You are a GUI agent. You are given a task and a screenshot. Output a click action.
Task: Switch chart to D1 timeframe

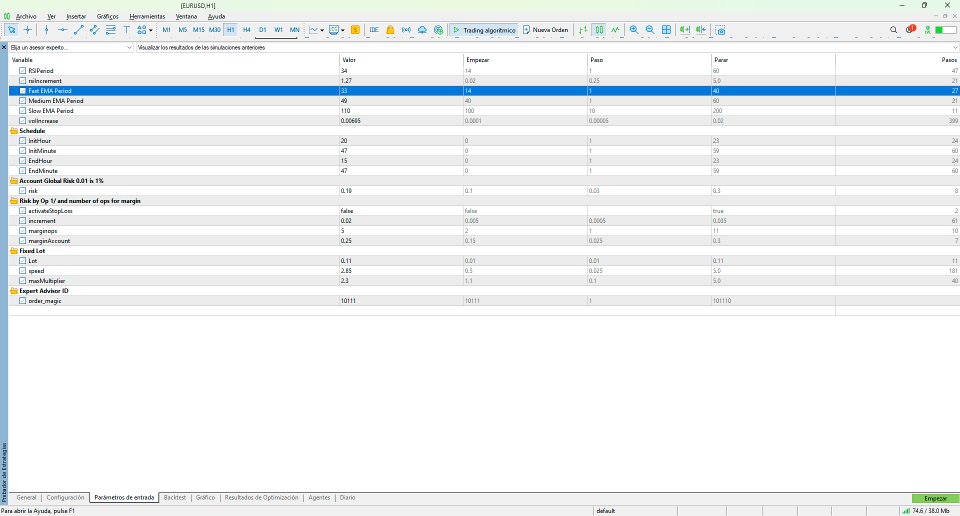262,29
